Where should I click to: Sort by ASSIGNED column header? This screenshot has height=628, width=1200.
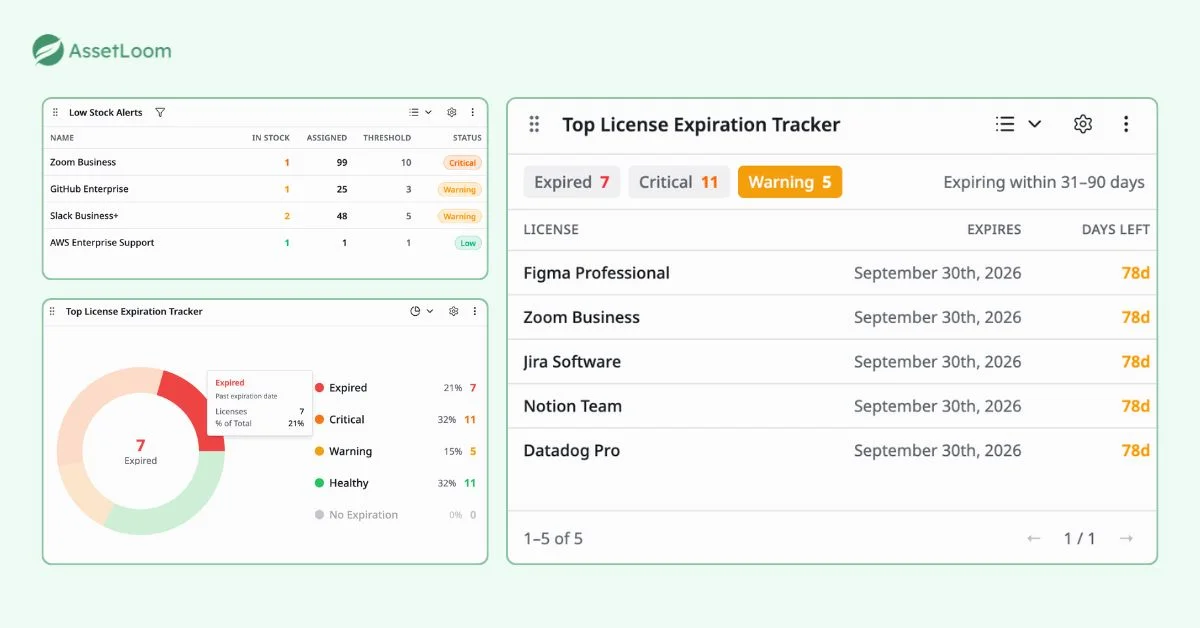coord(327,138)
